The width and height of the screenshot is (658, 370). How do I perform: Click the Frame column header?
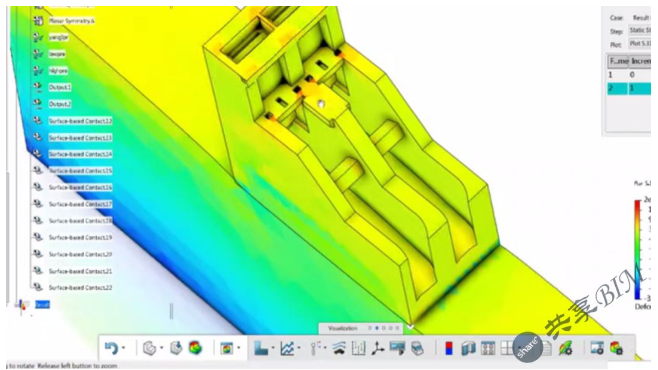618,61
